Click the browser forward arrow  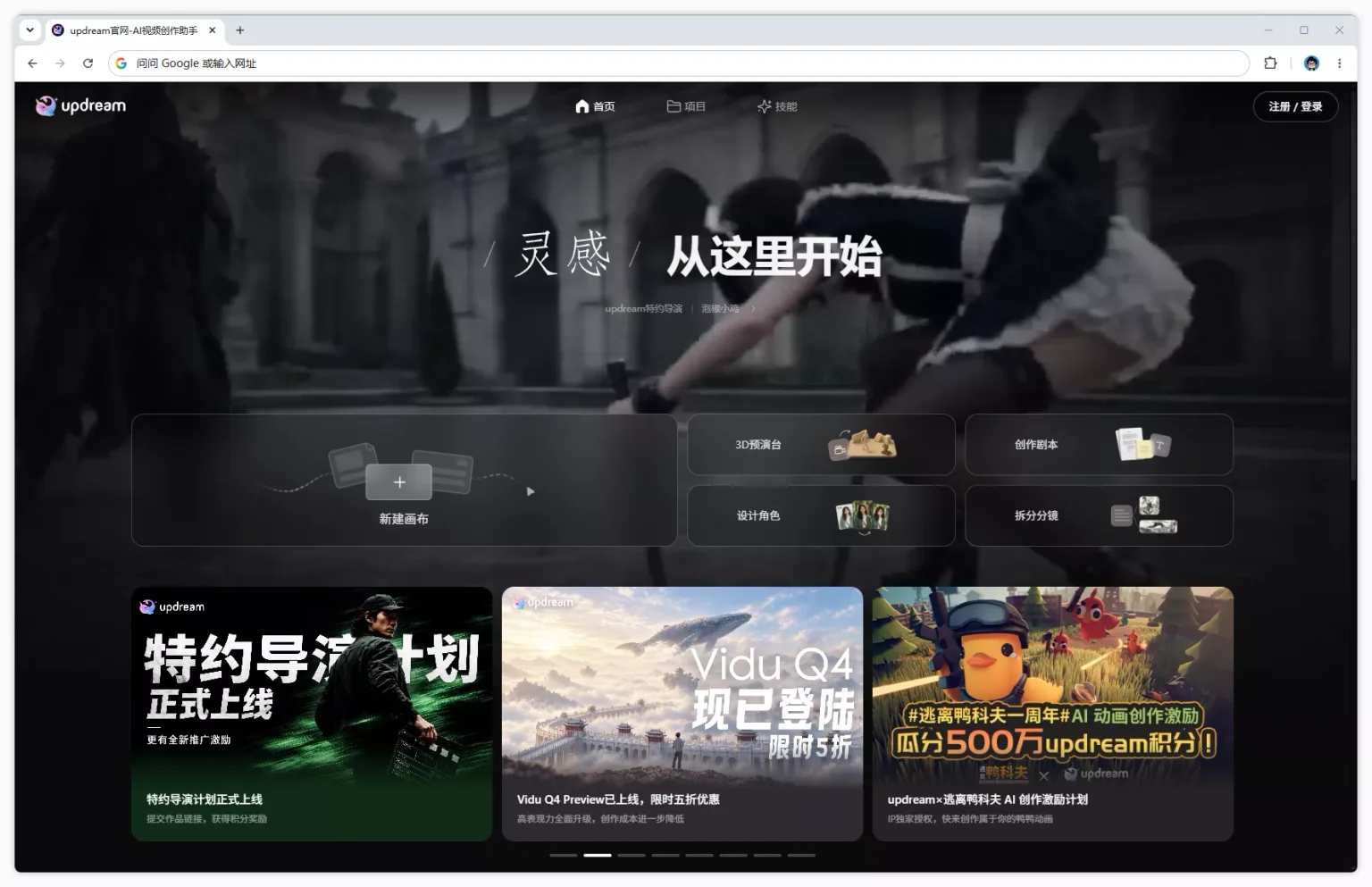pyautogui.click(x=60, y=63)
